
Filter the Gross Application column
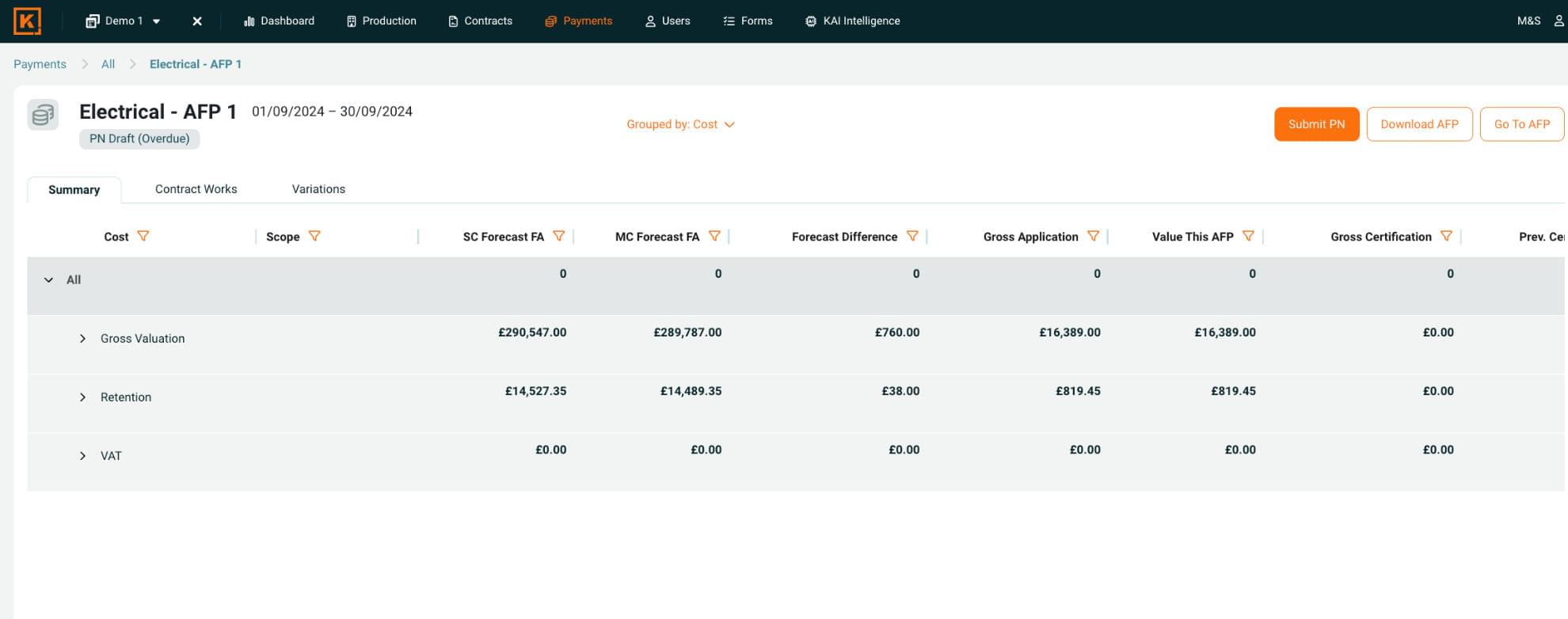[1094, 236]
